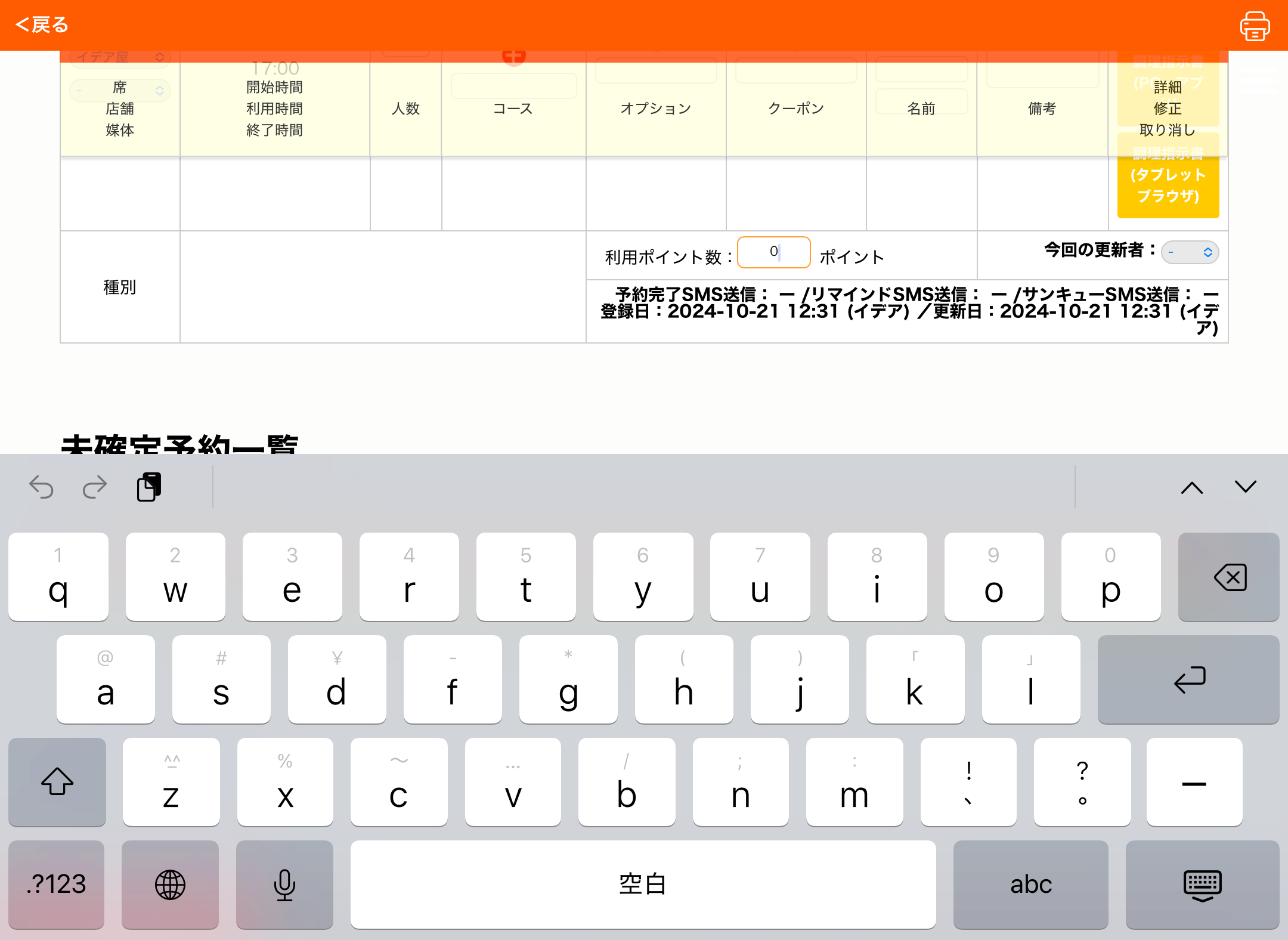Tap the y key
Image resolution: width=1288 pixels, height=940 pixels.
[x=643, y=577]
